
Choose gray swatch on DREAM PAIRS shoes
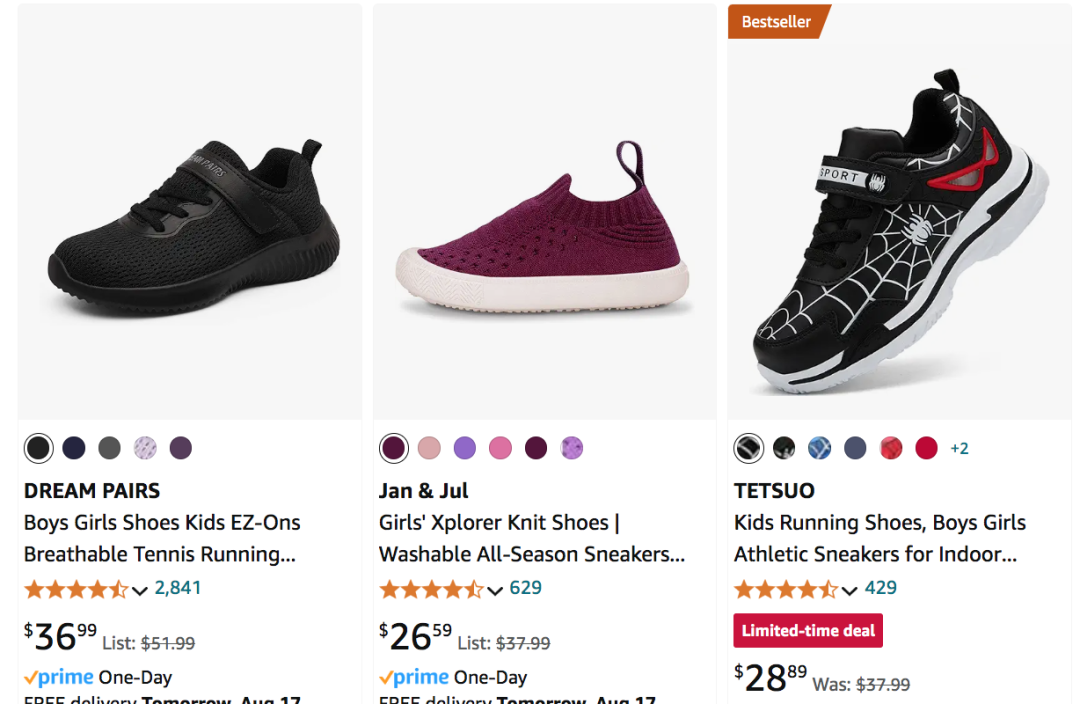pos(110,448)
